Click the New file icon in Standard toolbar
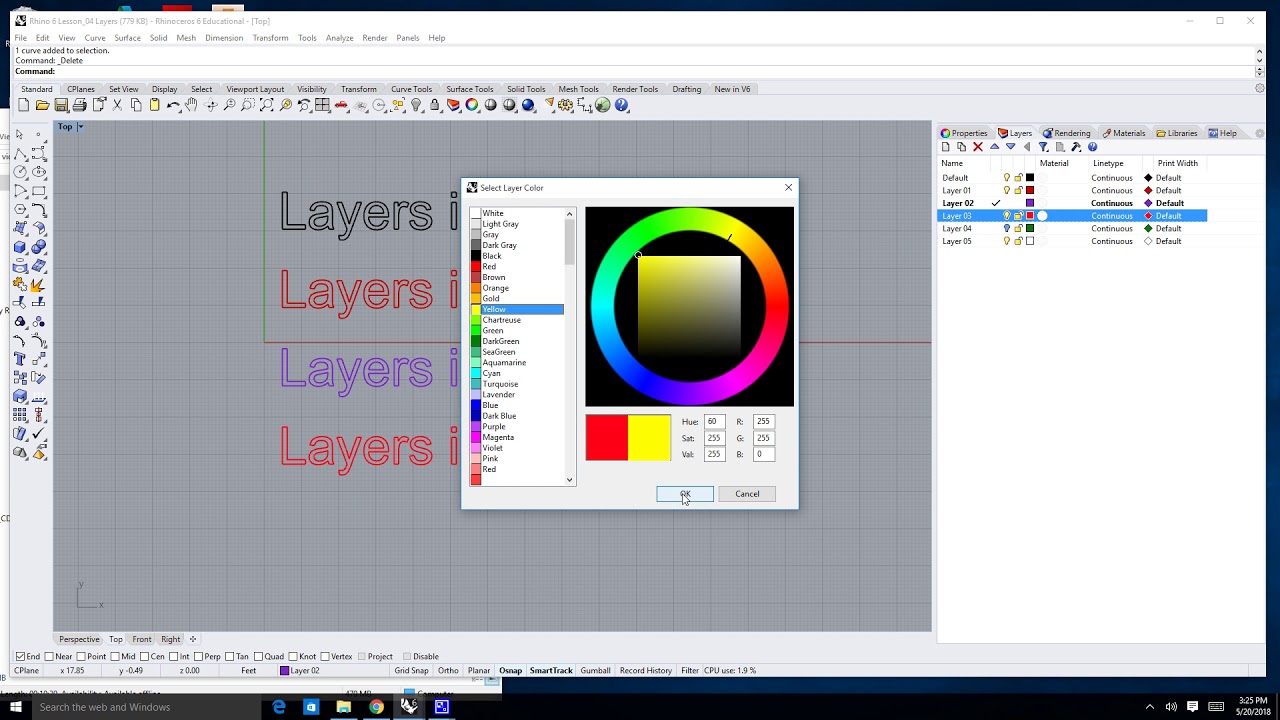The height and width of the screenshot is (720, 1280). 23,105
